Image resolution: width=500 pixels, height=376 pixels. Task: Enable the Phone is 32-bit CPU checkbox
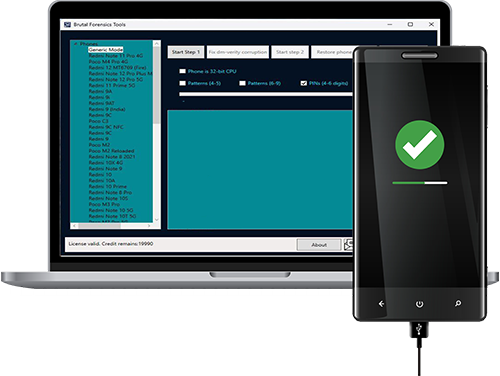182,71
